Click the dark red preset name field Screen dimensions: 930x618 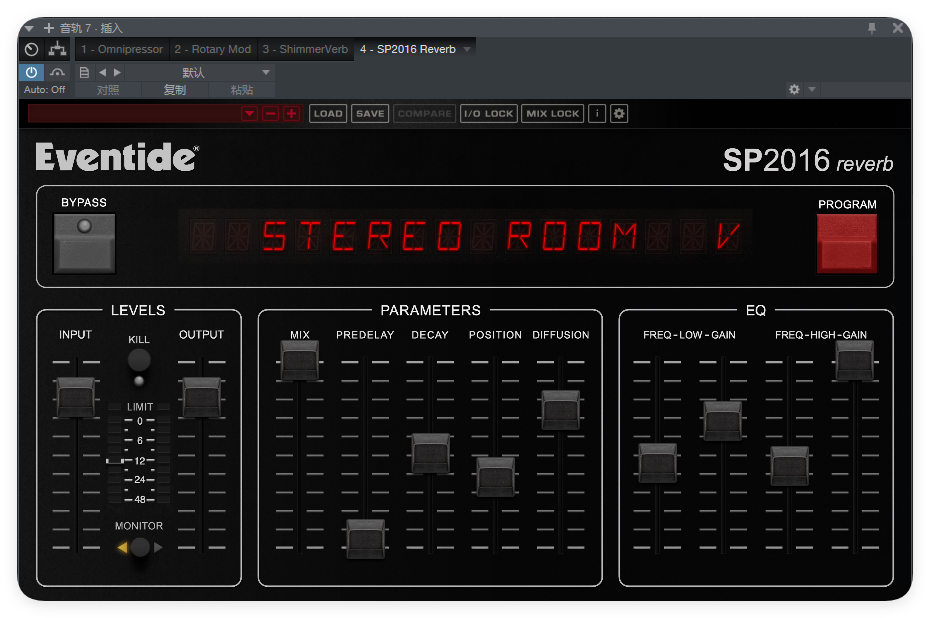[135, 113]
